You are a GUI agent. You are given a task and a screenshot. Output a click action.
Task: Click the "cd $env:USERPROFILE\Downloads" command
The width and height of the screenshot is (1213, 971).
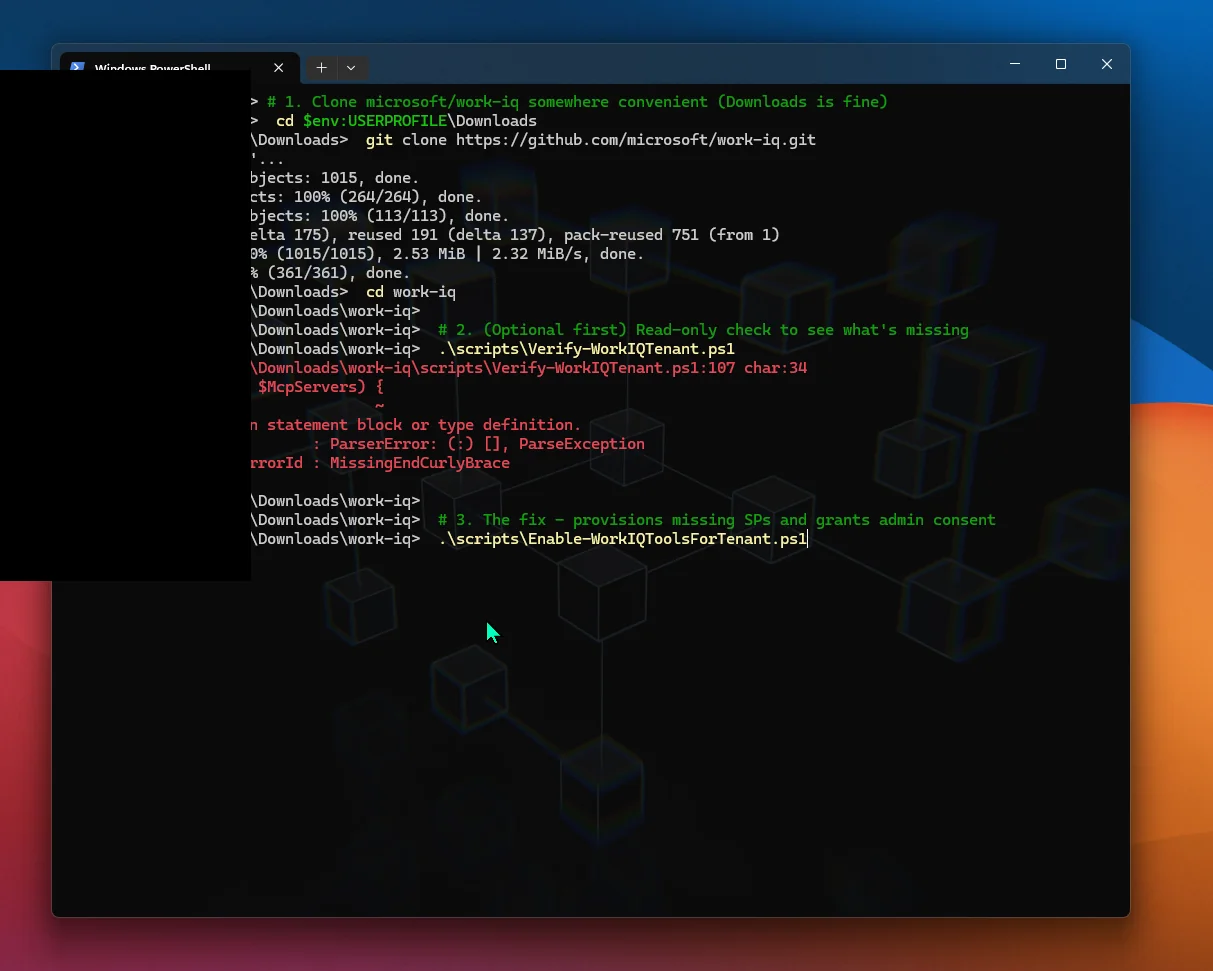[x=407, y=121]
